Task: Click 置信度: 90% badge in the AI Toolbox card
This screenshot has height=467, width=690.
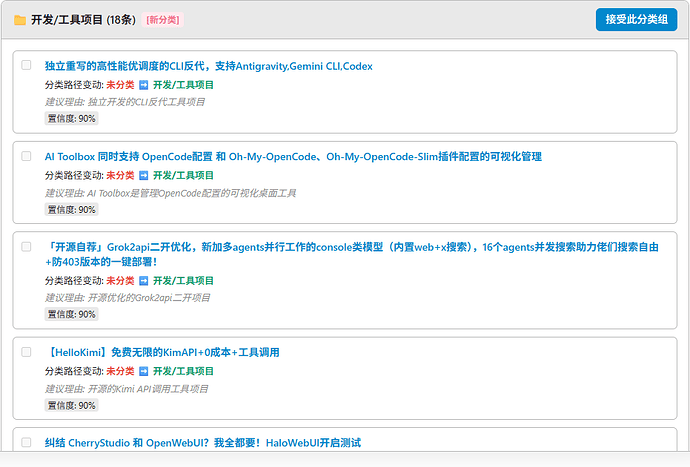Action: [x=71, y=210]
